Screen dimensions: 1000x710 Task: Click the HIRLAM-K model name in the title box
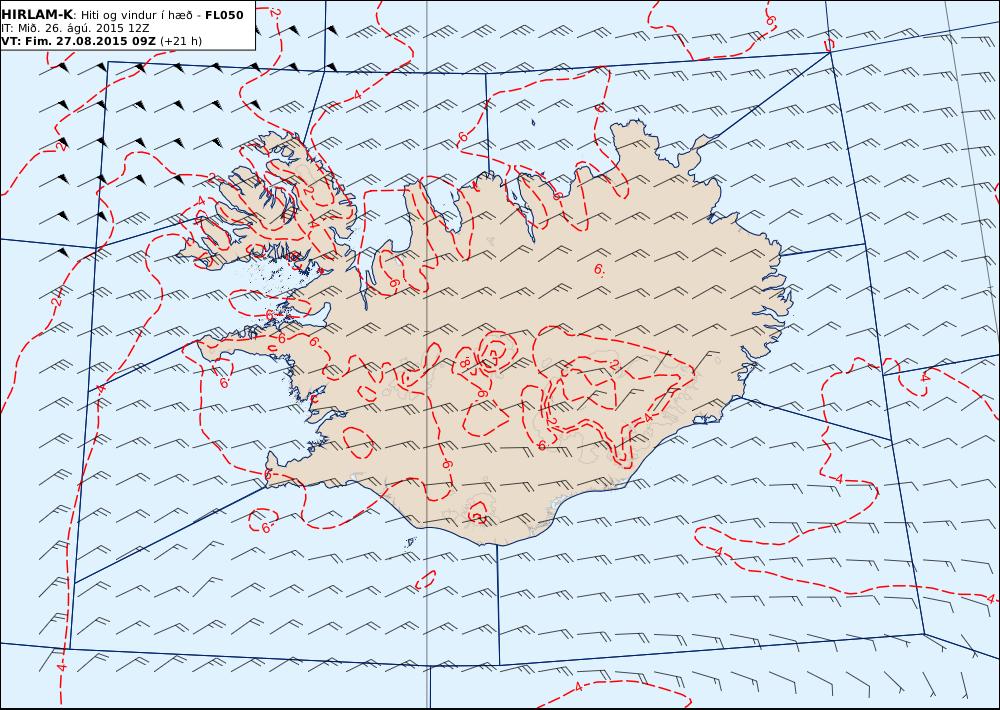[x=37, y=15]
